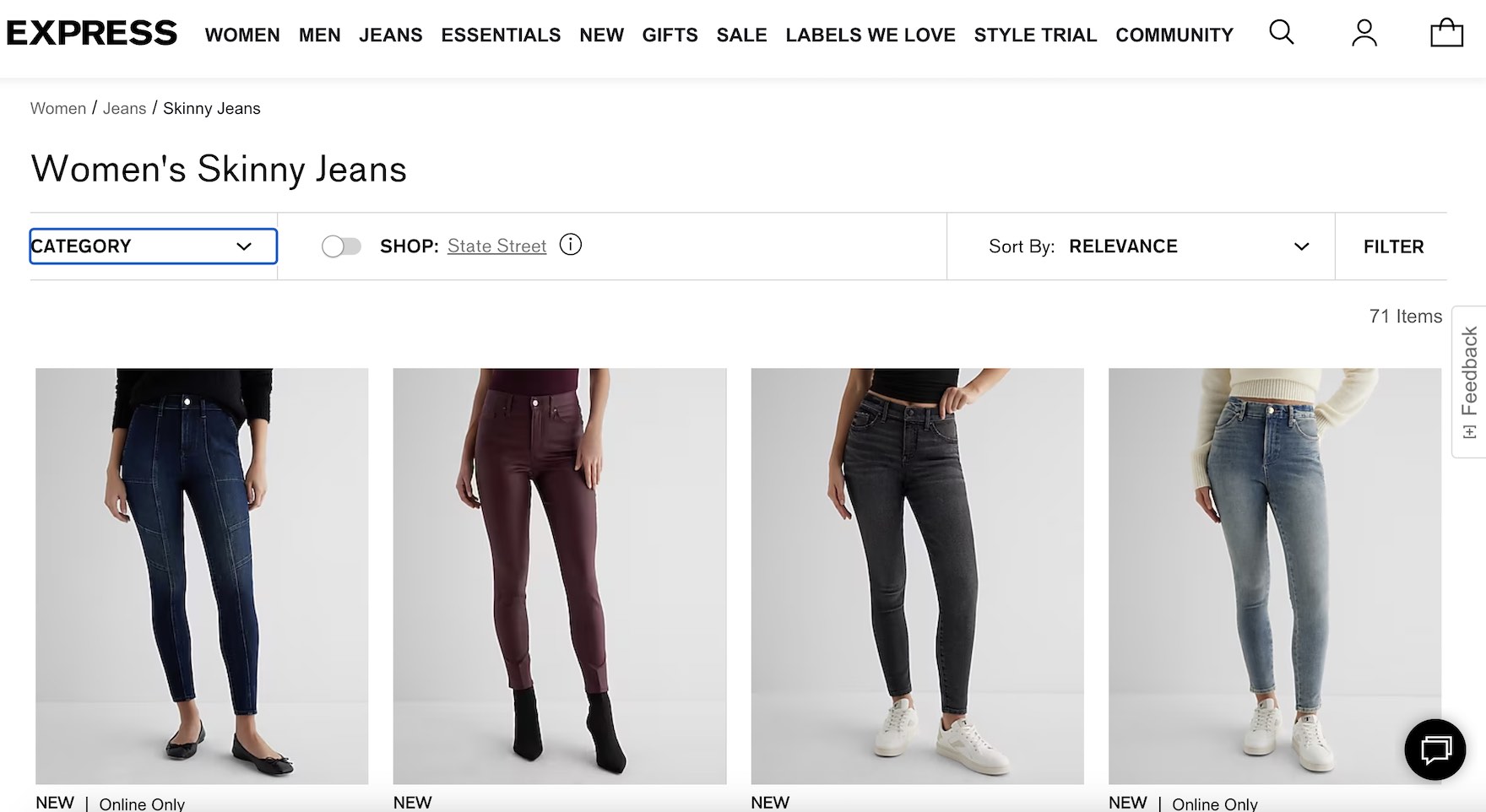Expand the Category dropdown

coord(153,246)
